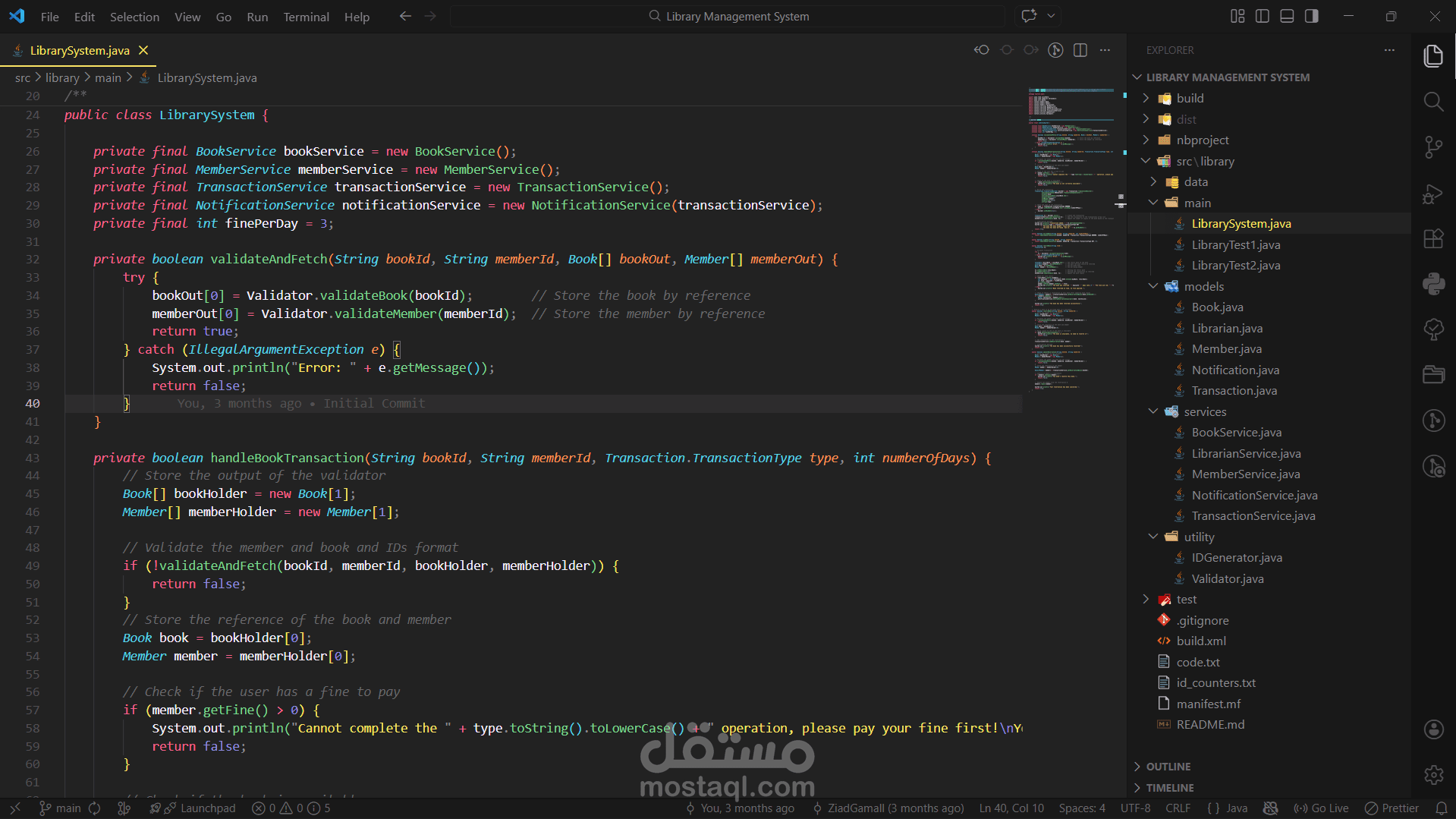Open the File menu
Screen dimensions: 1456x819
coord(50,17)
